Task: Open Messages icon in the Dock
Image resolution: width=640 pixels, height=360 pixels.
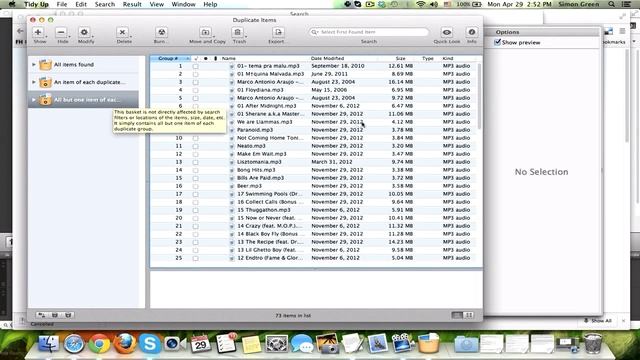Action: click(x=302, y=344)
